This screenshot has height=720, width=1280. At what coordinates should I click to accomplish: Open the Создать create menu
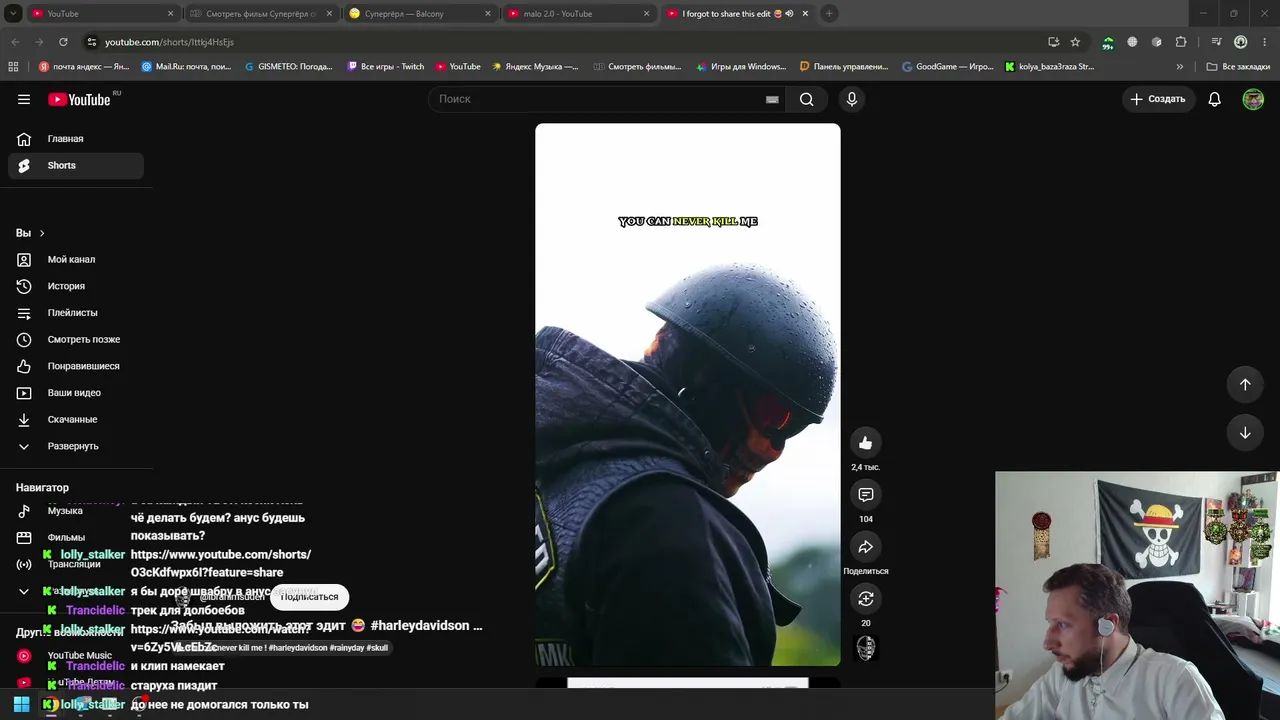(x=1158, y=99)
